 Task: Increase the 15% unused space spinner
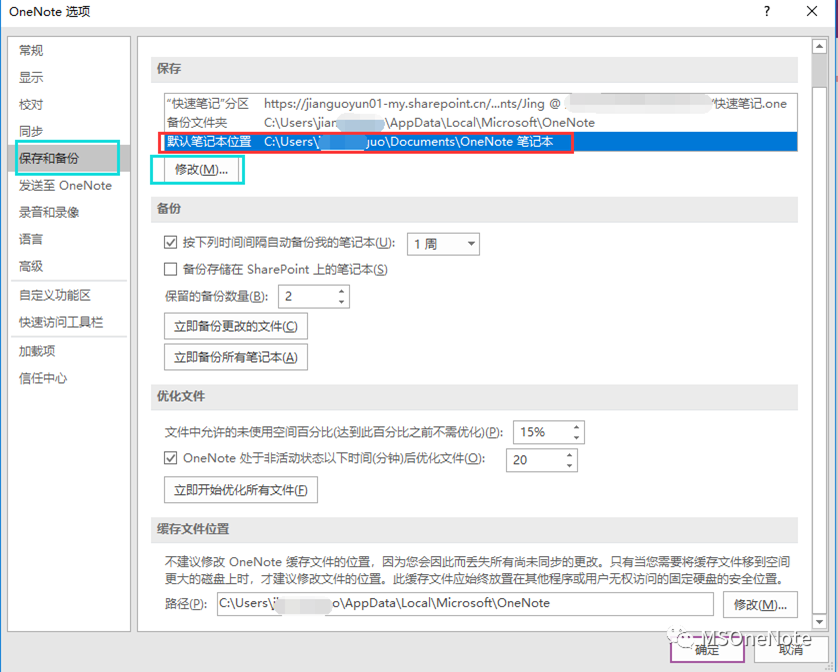coord(576,427)
